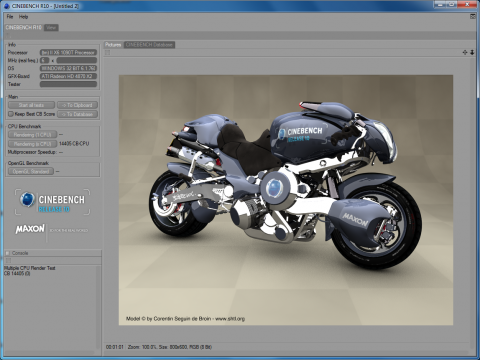This screenshot has height=360, width=480.
Task: Open the Help menu
Action: click(x=23, y=16)
